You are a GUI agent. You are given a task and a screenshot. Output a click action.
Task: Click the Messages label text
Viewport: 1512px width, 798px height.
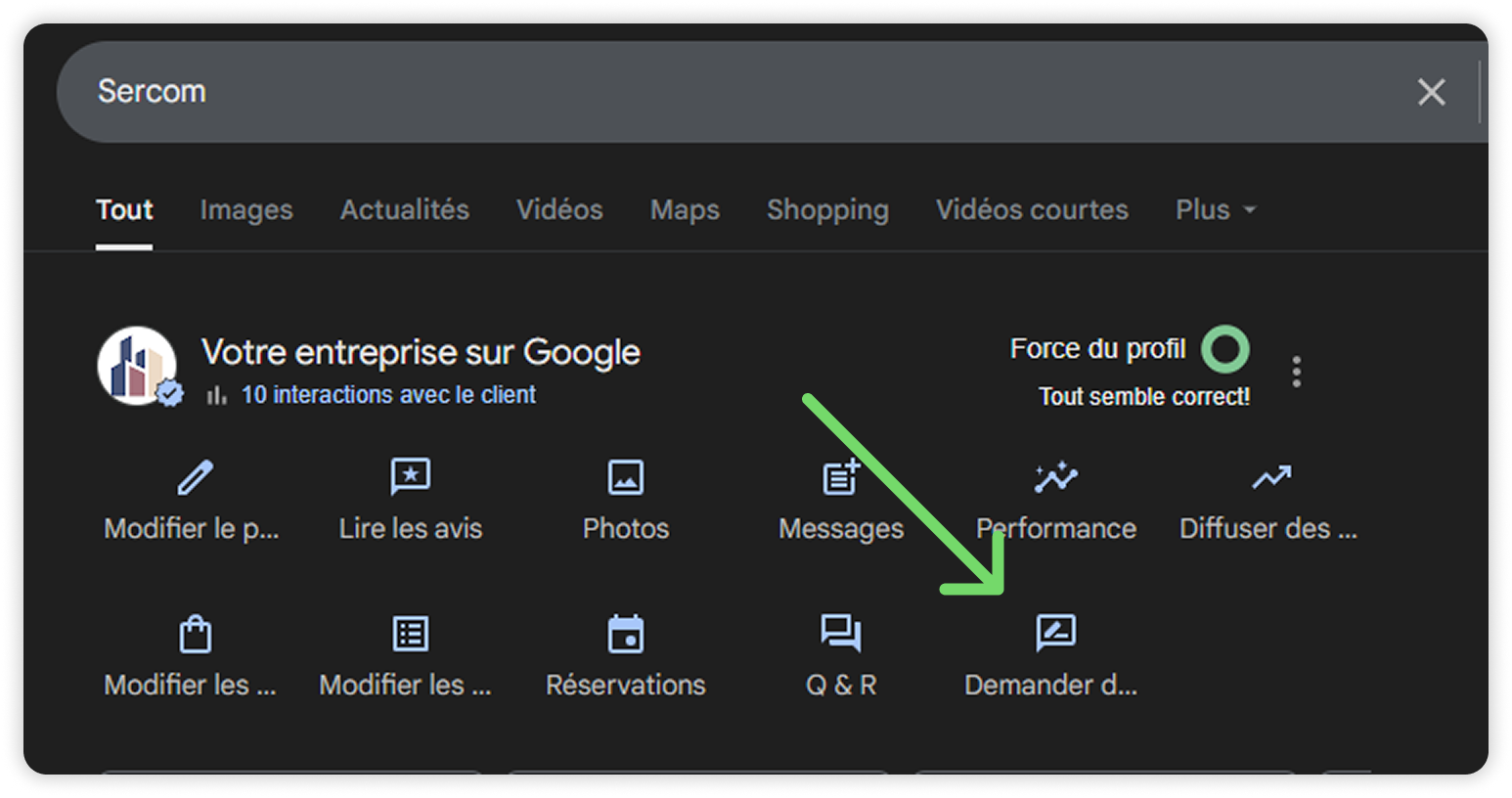tap(841, 529)
